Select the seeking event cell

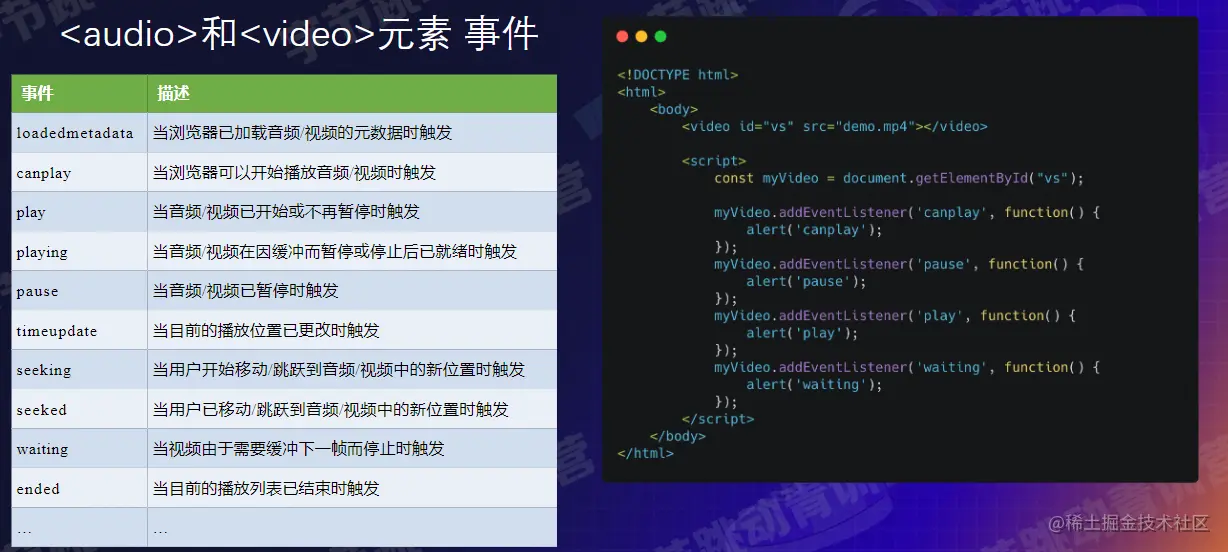tap(80, 370)
